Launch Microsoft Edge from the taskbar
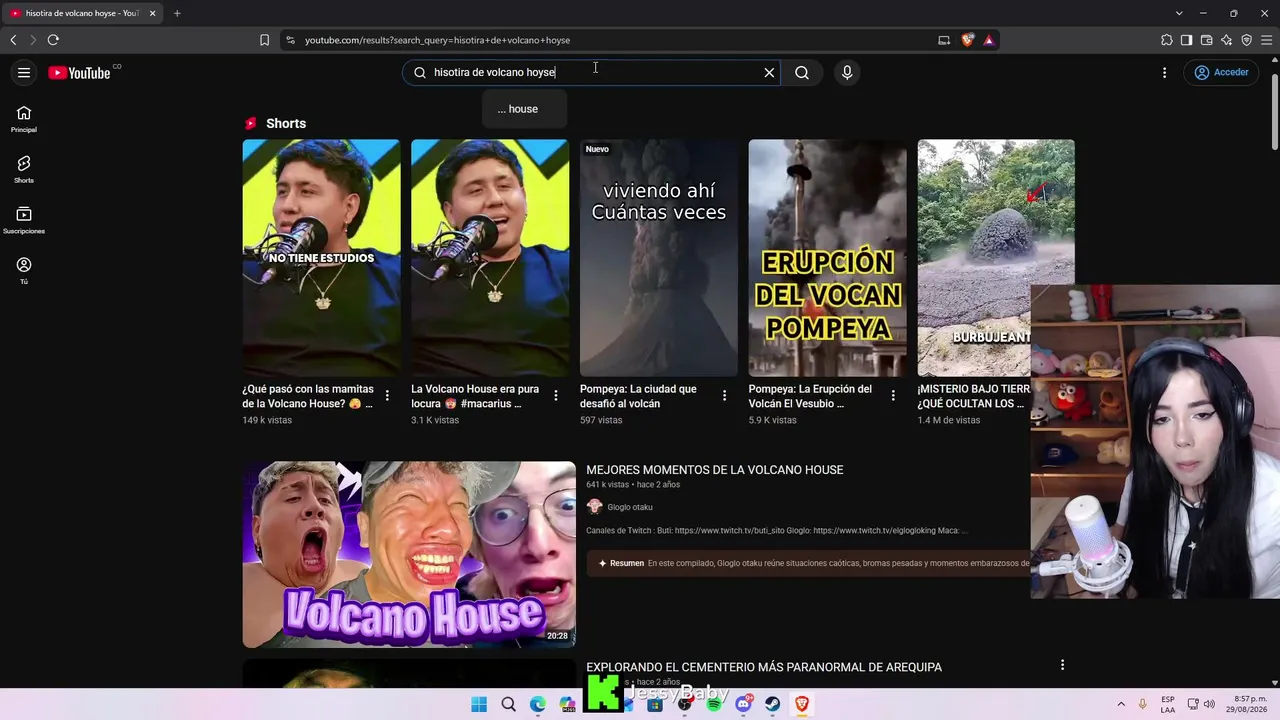This screenshot has height=720, width=1280. (538, 704)
